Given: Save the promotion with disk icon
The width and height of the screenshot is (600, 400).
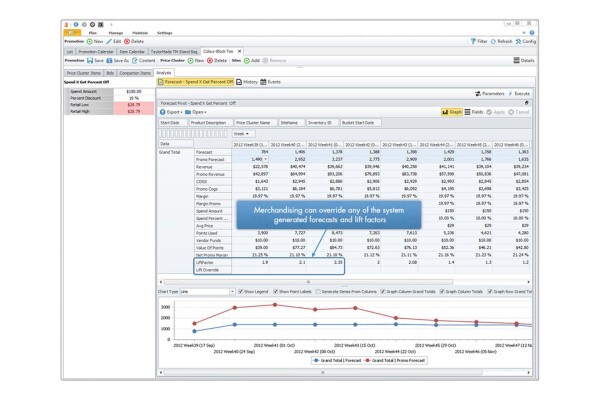Looking at the screenshot, I should [90, 60].
